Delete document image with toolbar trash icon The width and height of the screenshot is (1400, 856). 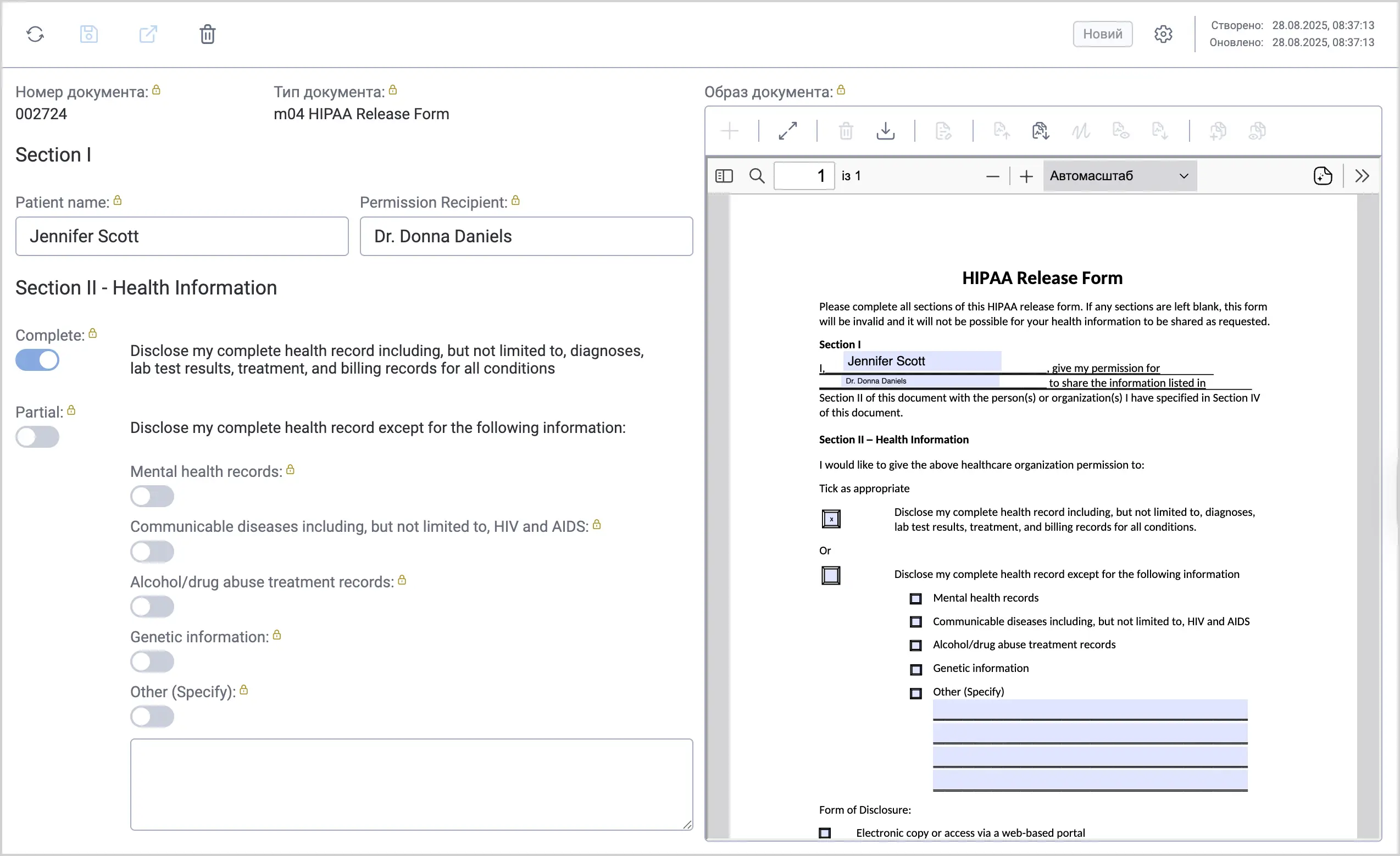point(846,131)
